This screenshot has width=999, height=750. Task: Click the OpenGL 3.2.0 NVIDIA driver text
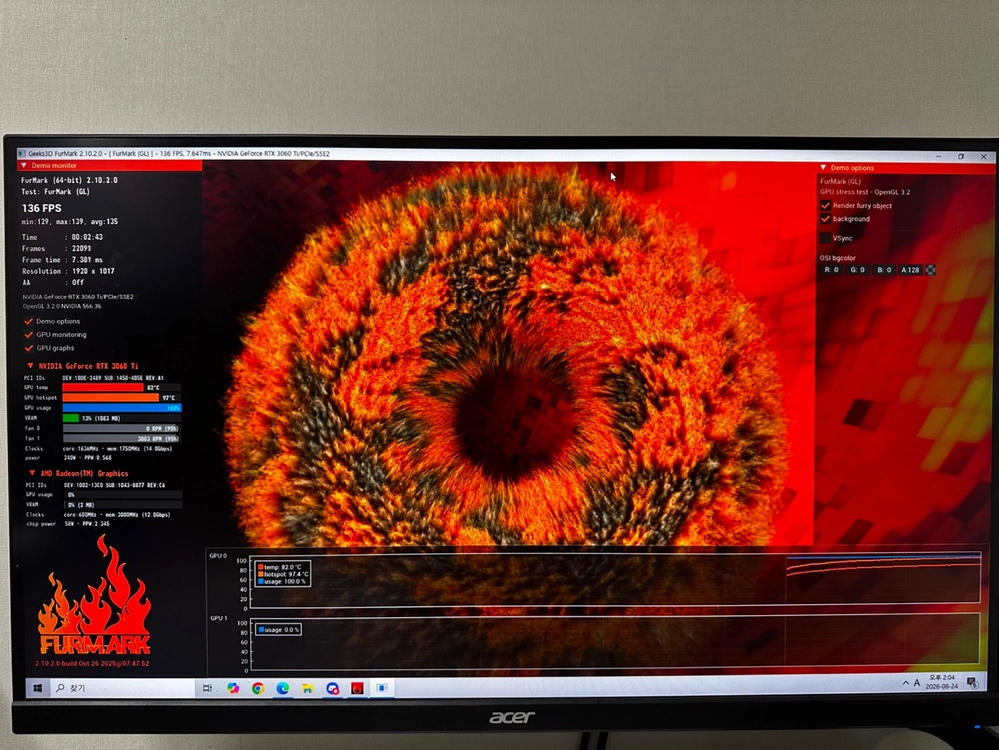[x=62, y=306]
